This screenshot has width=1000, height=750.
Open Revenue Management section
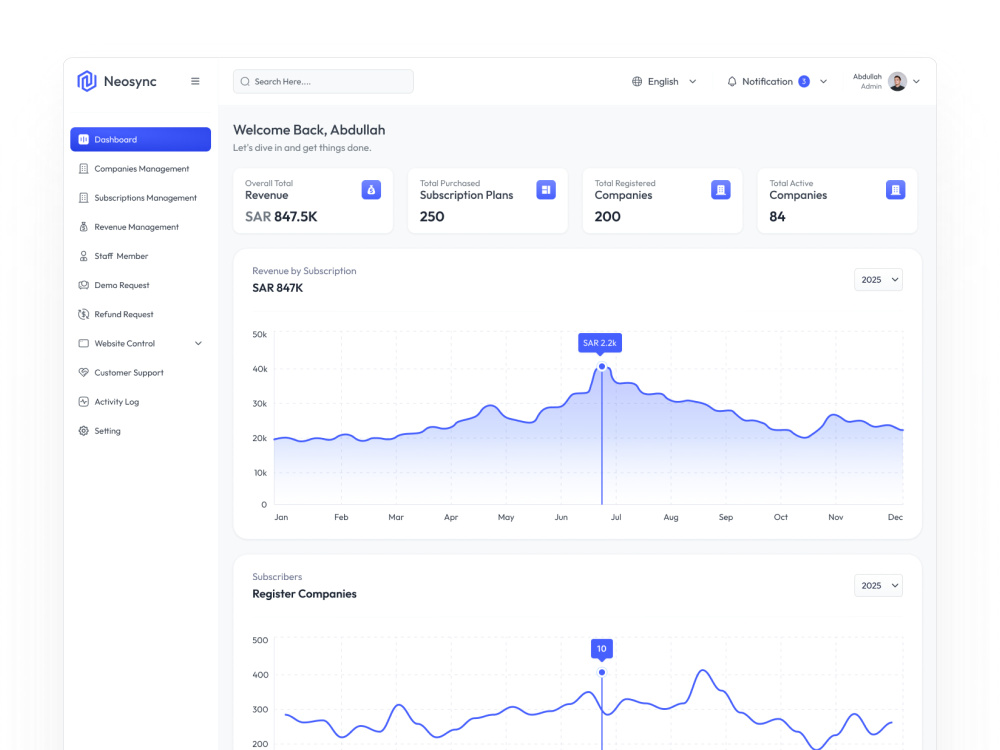coord(140,226)
